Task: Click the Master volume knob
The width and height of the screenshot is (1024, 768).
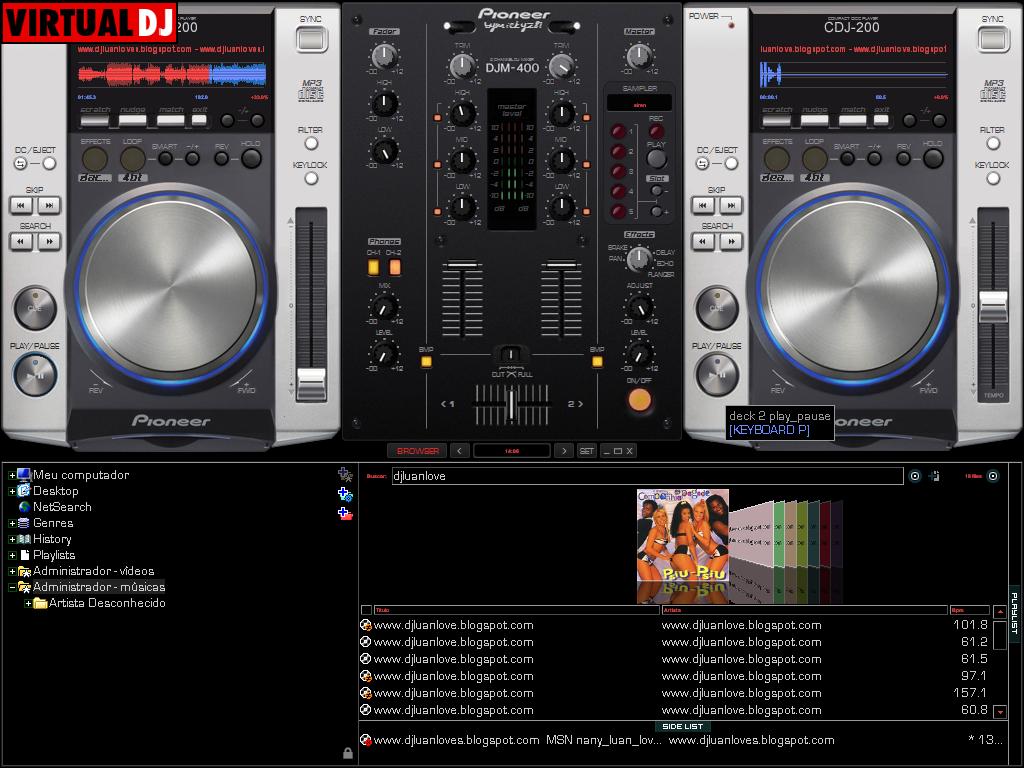Action: point(639,57)
